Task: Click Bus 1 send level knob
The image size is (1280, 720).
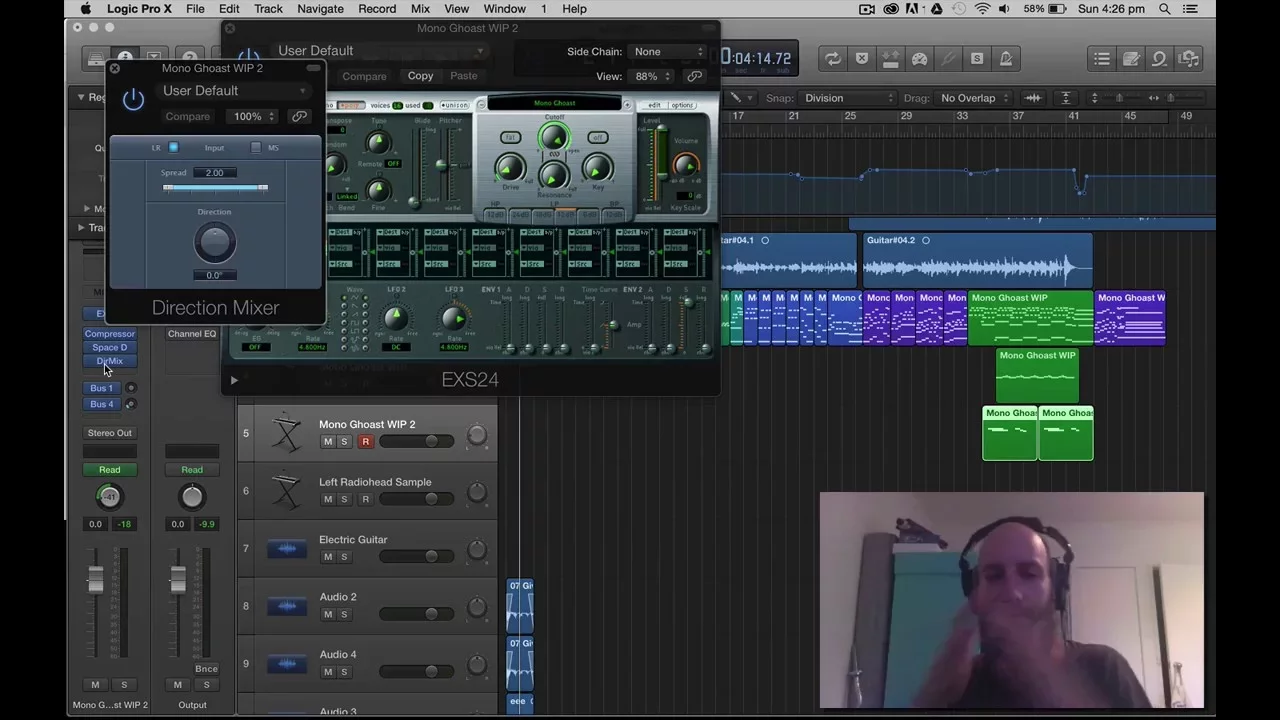Action: click(x=130, y=388)
